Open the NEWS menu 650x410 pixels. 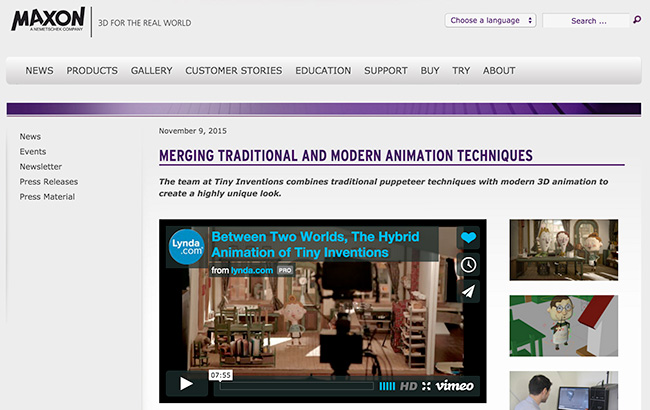pyautogui.click(x=39, y=71)
